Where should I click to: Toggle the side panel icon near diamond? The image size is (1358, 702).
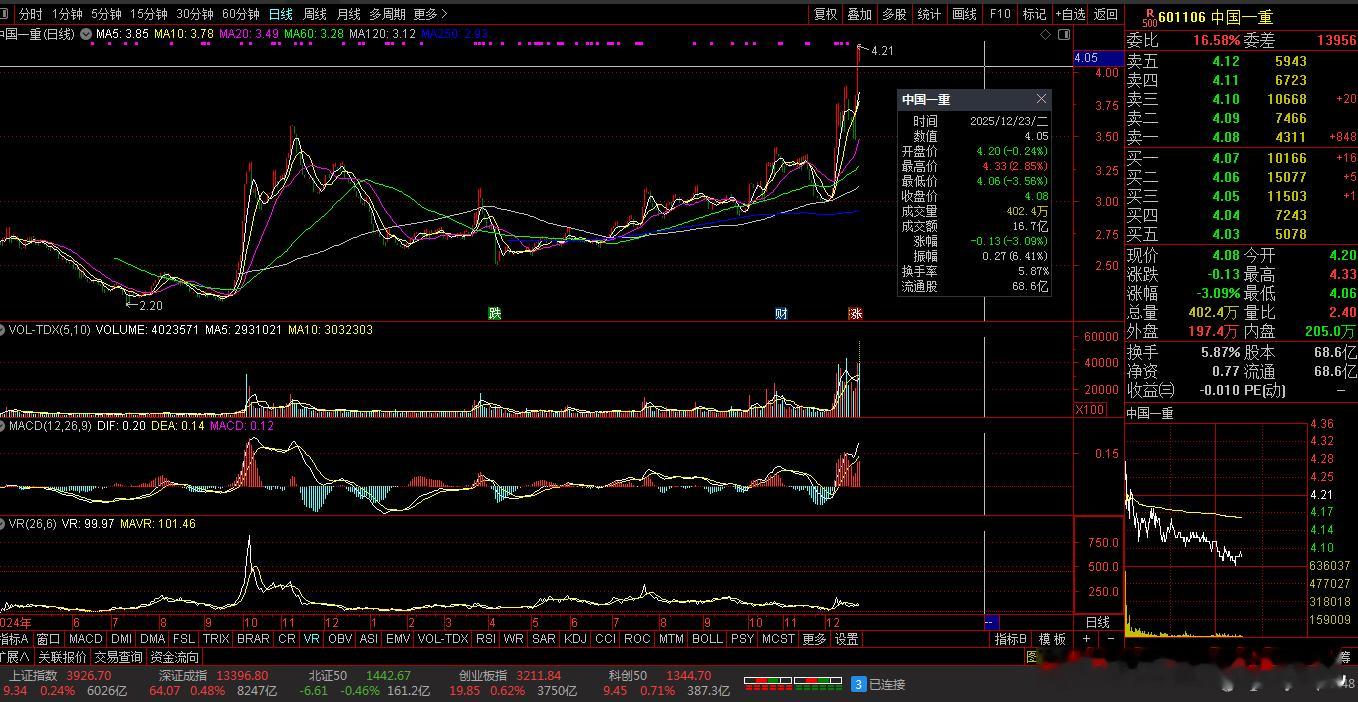pyautogui.click(x=1062, y=34)
